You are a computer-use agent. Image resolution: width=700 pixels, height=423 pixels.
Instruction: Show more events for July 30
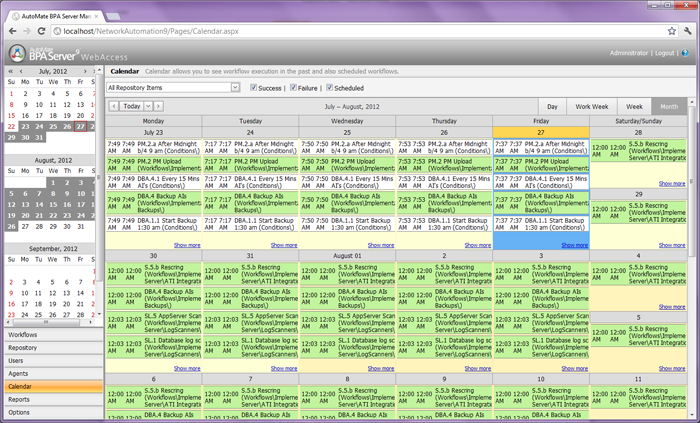187,369
